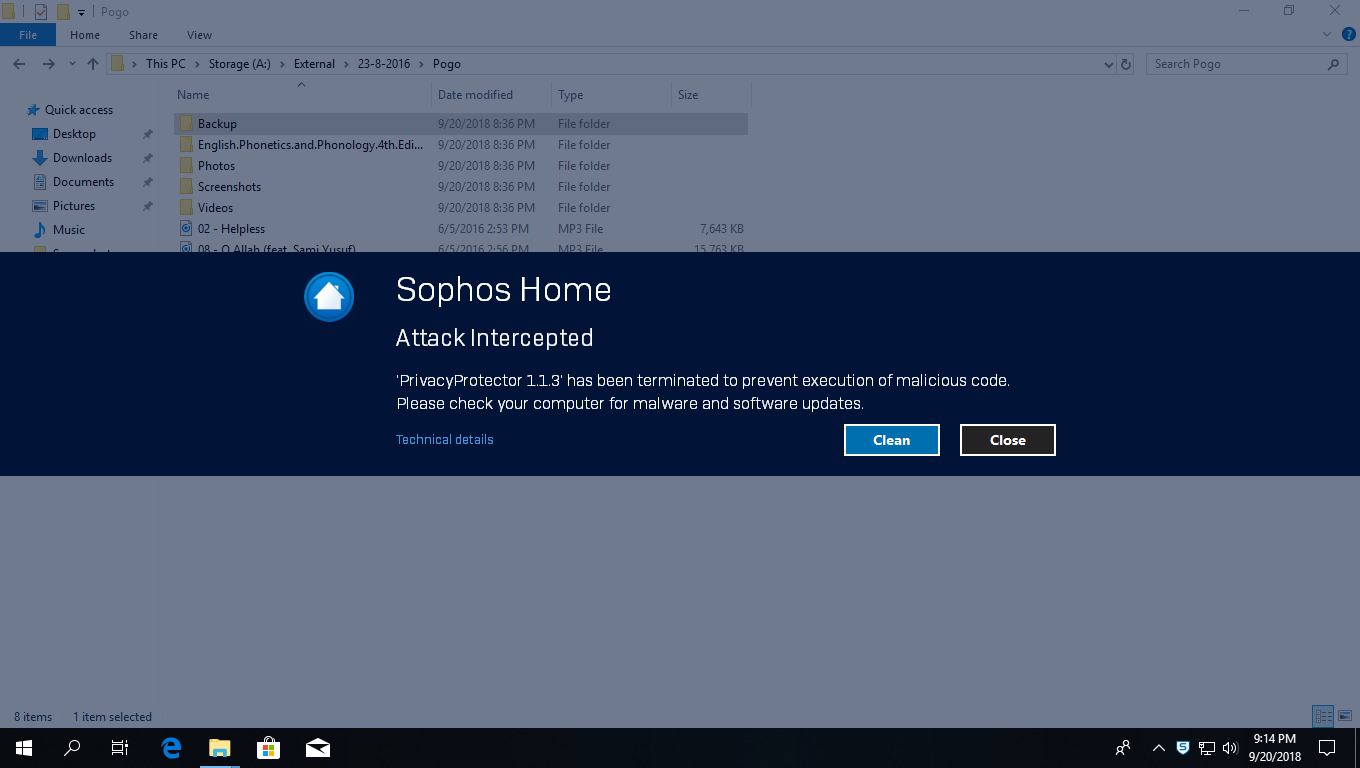Navigate to Storage (A:) in address bar
1360x768 pixels.
(x=240, y=64)
